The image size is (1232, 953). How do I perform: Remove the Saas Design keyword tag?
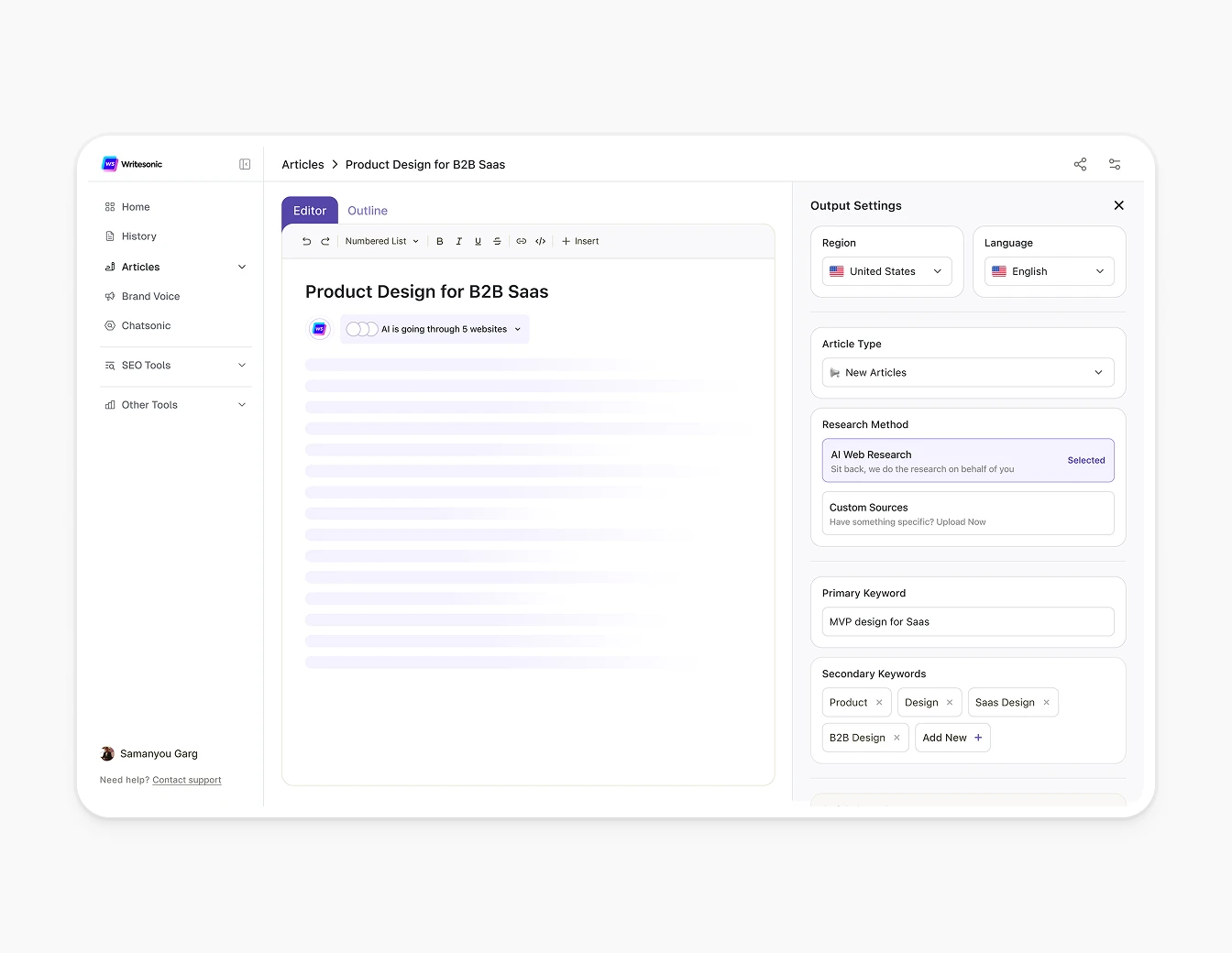click(x=1046, y=702)
